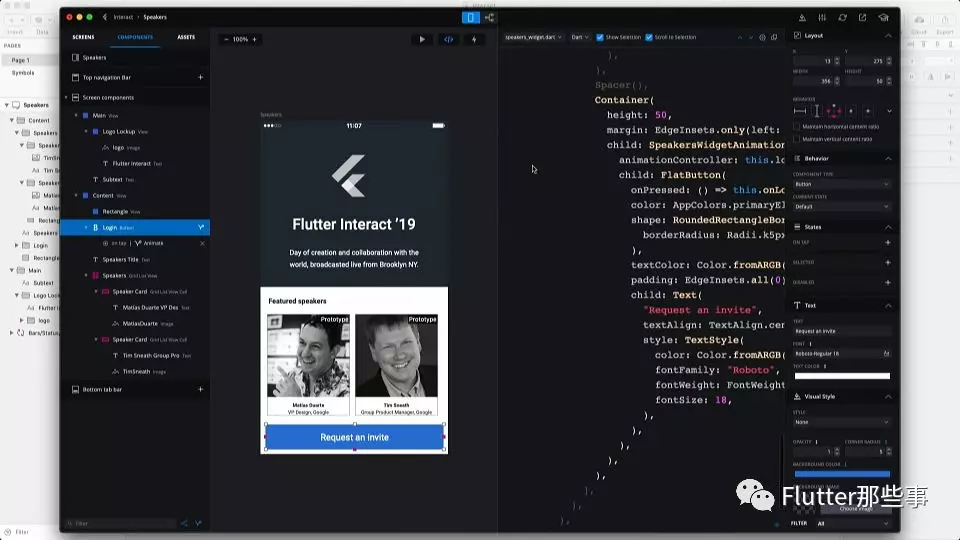
Task: Add an On Tap state
Action: tap(888, 242)
